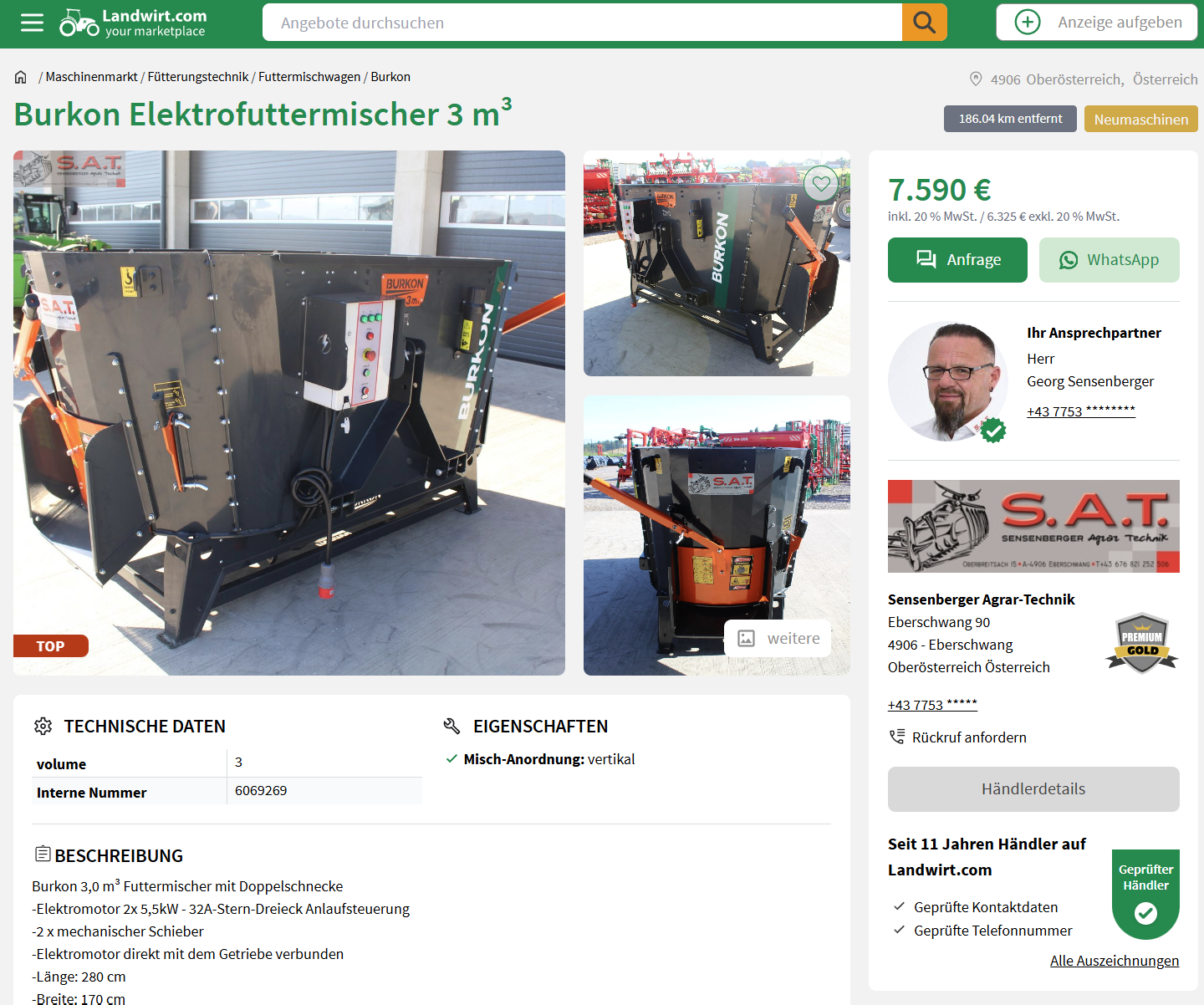Open the Futtermischwagen breadcrumb
This screenshot has height=1005, width=1204.
click(x=309, y=77)
